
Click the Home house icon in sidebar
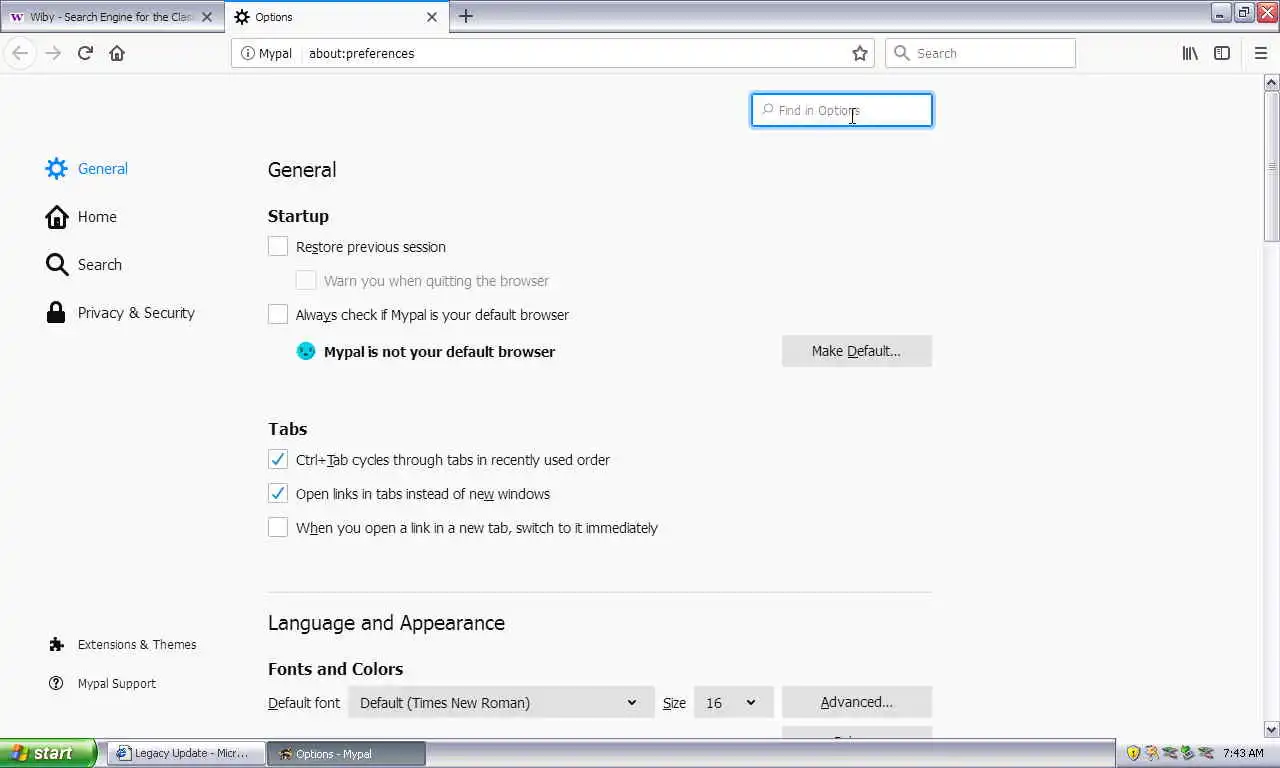[x=57, y=217]
